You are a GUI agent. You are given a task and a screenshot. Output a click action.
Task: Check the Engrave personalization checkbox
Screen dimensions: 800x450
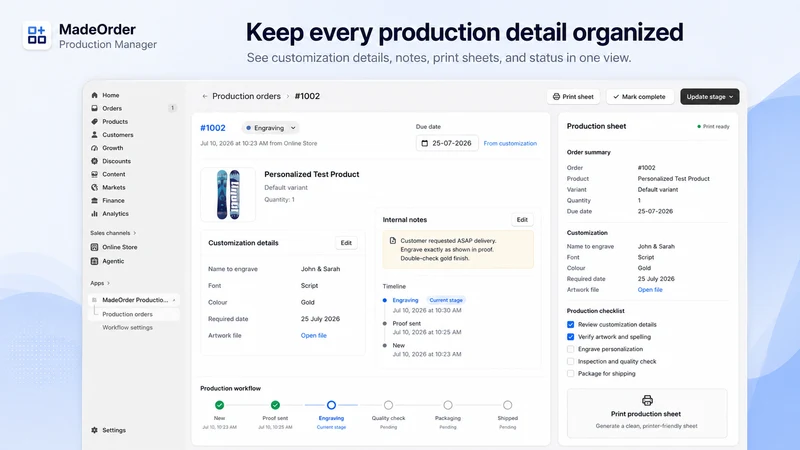(570, 349)
